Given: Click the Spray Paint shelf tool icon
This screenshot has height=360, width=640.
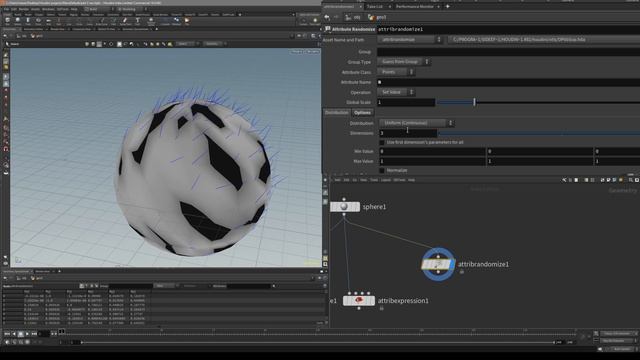Looking at the screenshot, I should pos(124,20).
